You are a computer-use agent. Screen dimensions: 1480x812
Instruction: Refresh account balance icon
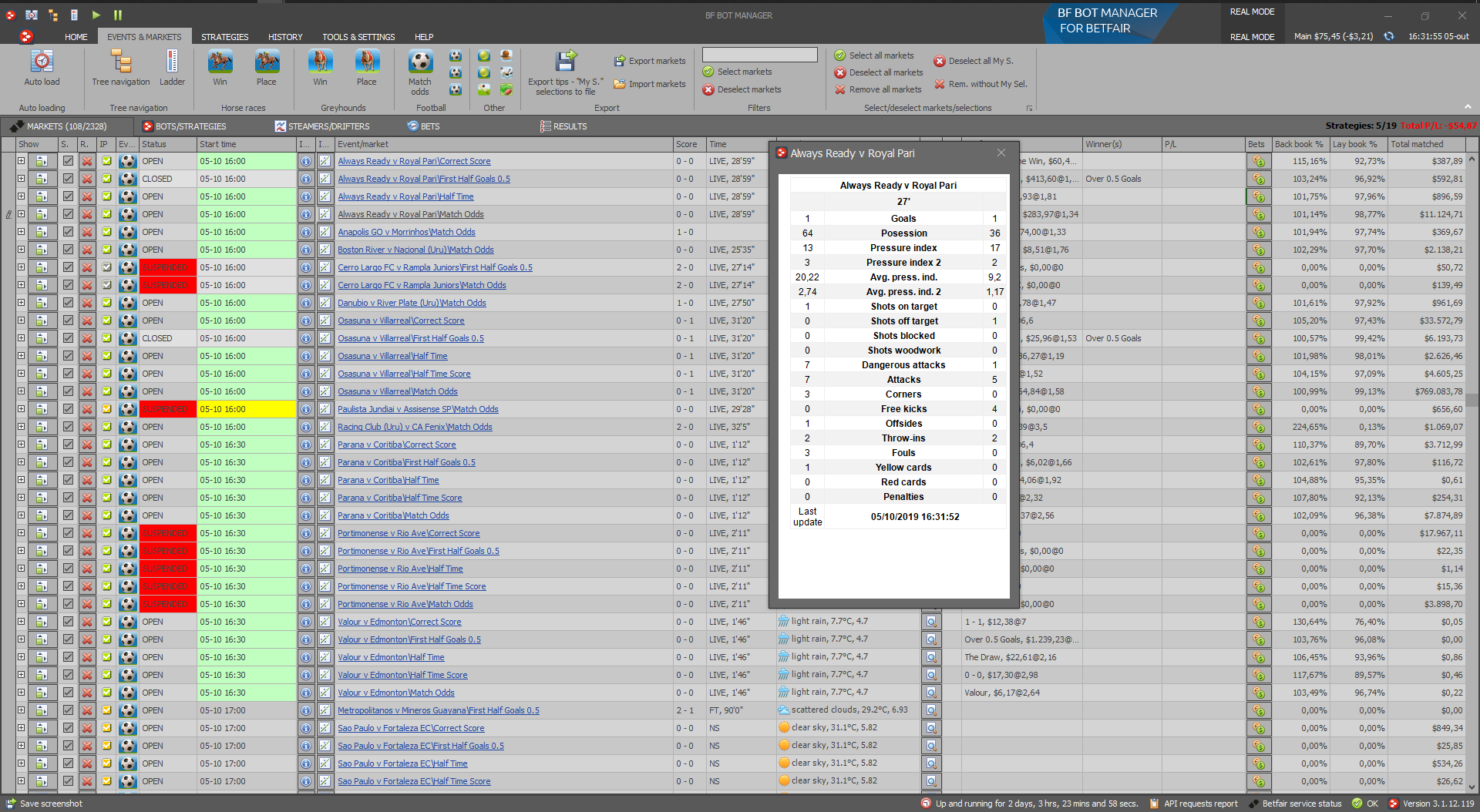(1388, 36)
